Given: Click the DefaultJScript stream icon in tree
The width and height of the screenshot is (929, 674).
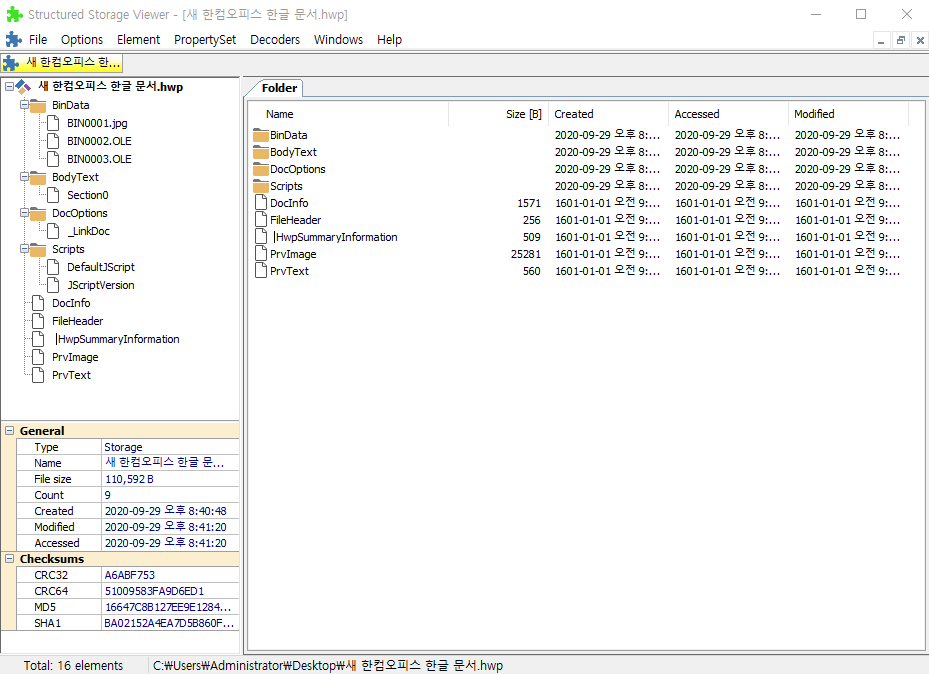Looking at the screenshot, I should point(53,267).
